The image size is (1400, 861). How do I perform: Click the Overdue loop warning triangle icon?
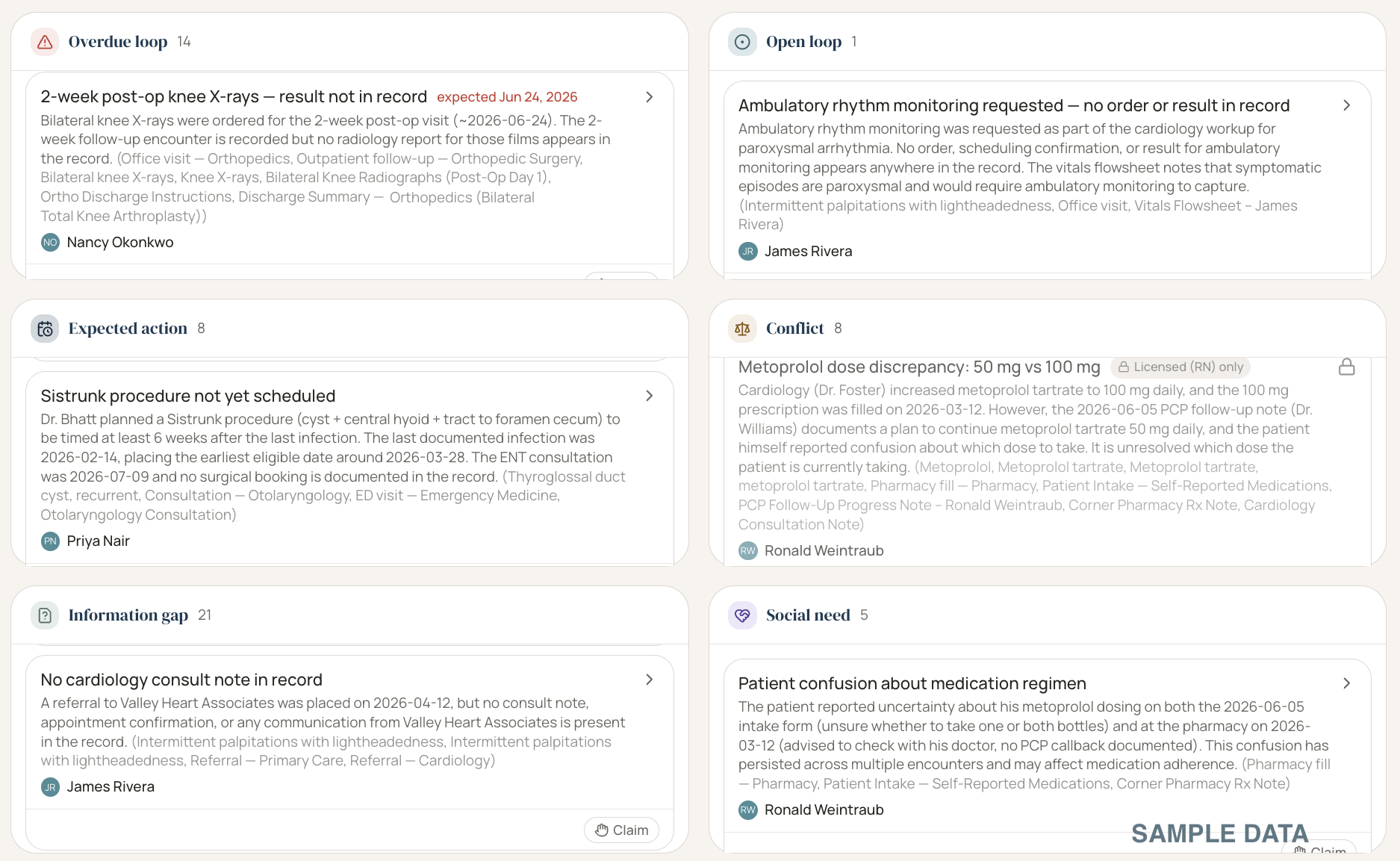click(45, 42)
